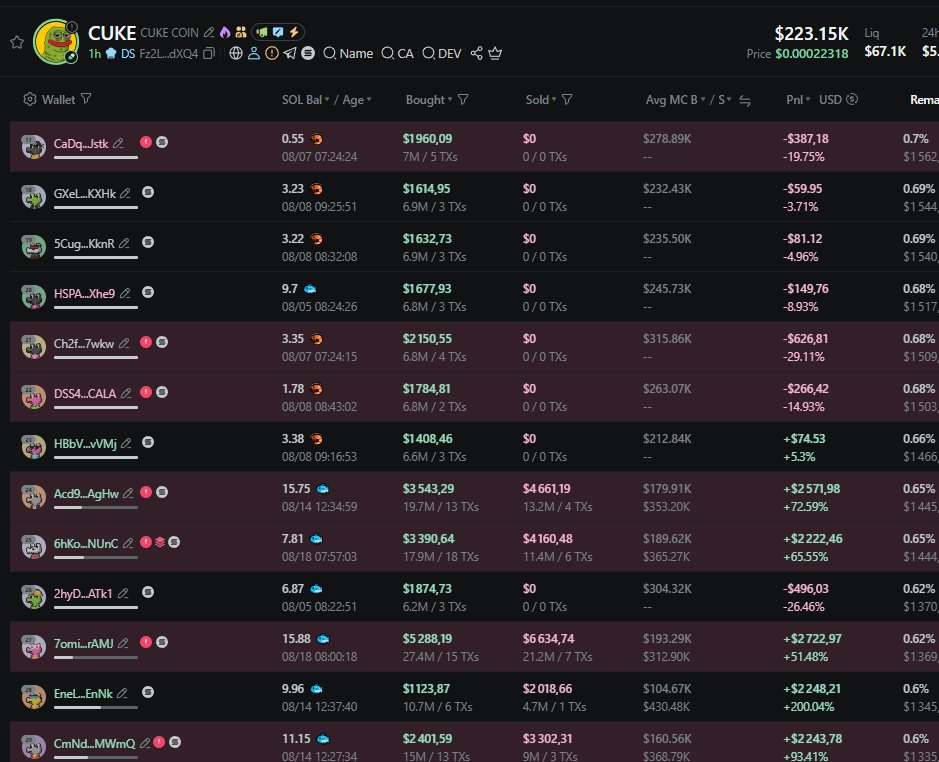This screenshot has width=939, height=762.
Task: Open wallet HBbV...vVMj
Action: tap(85, 444)
